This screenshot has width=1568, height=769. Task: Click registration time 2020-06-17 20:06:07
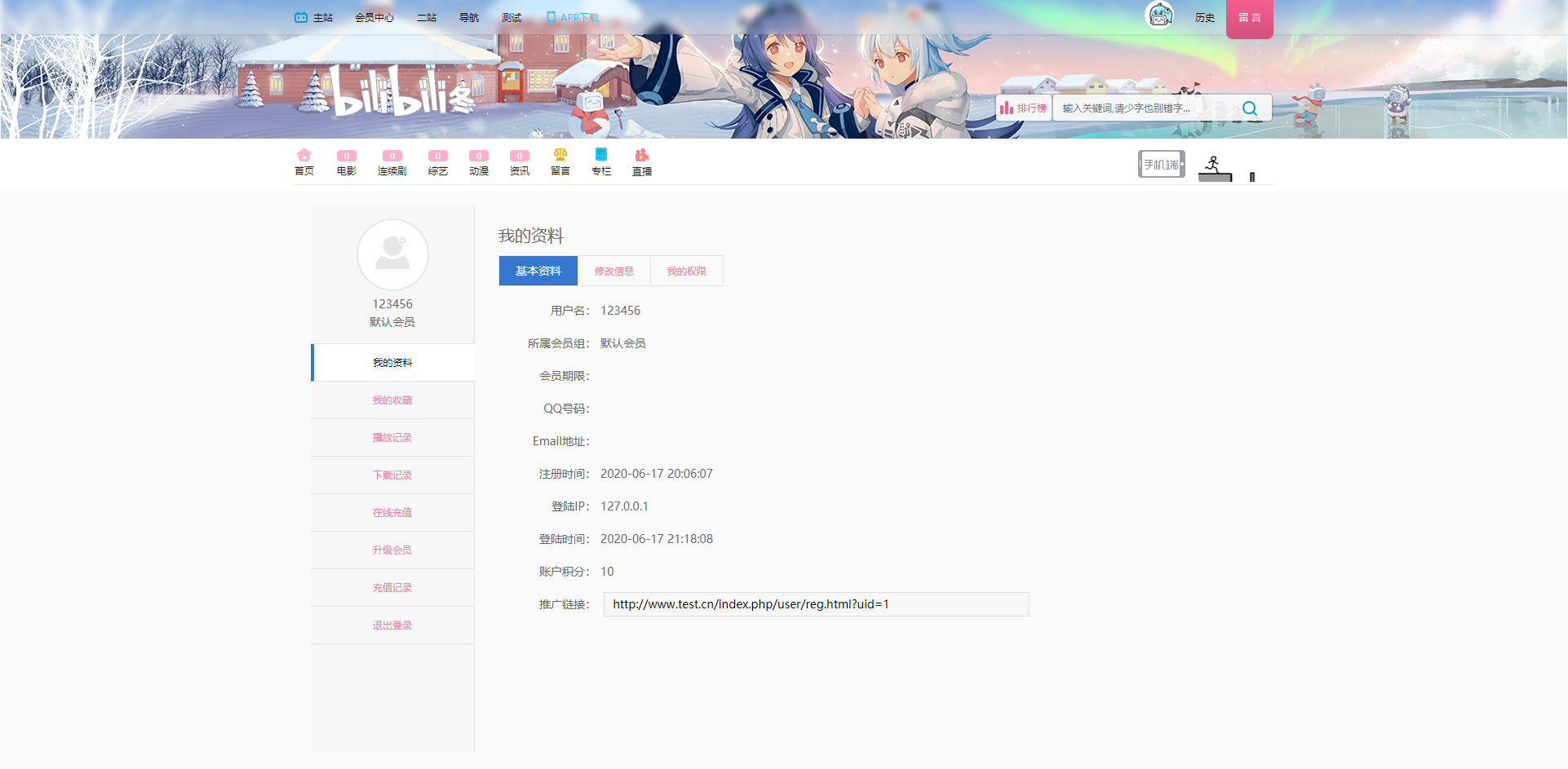point(657,474)
